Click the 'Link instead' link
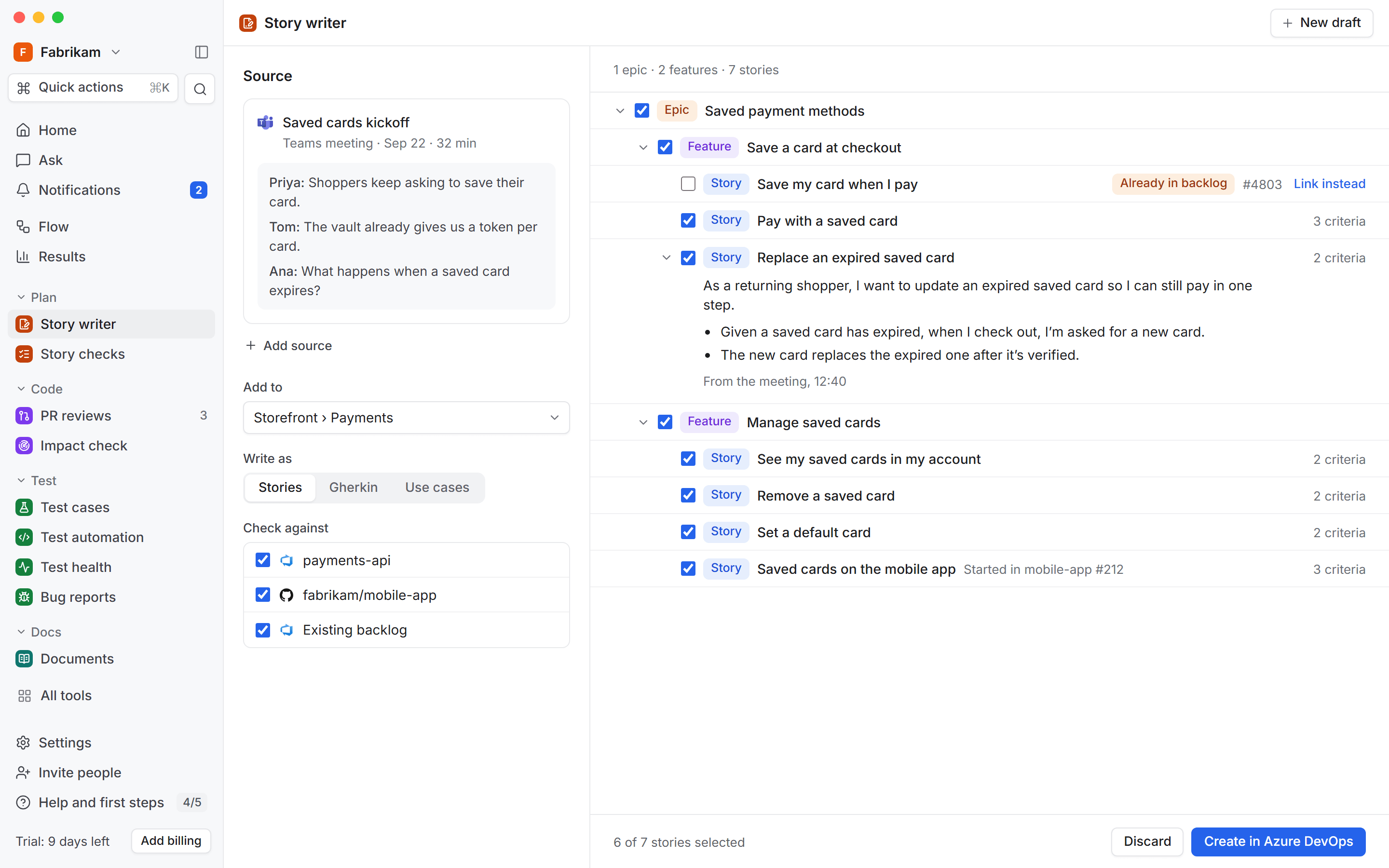 1329,184
